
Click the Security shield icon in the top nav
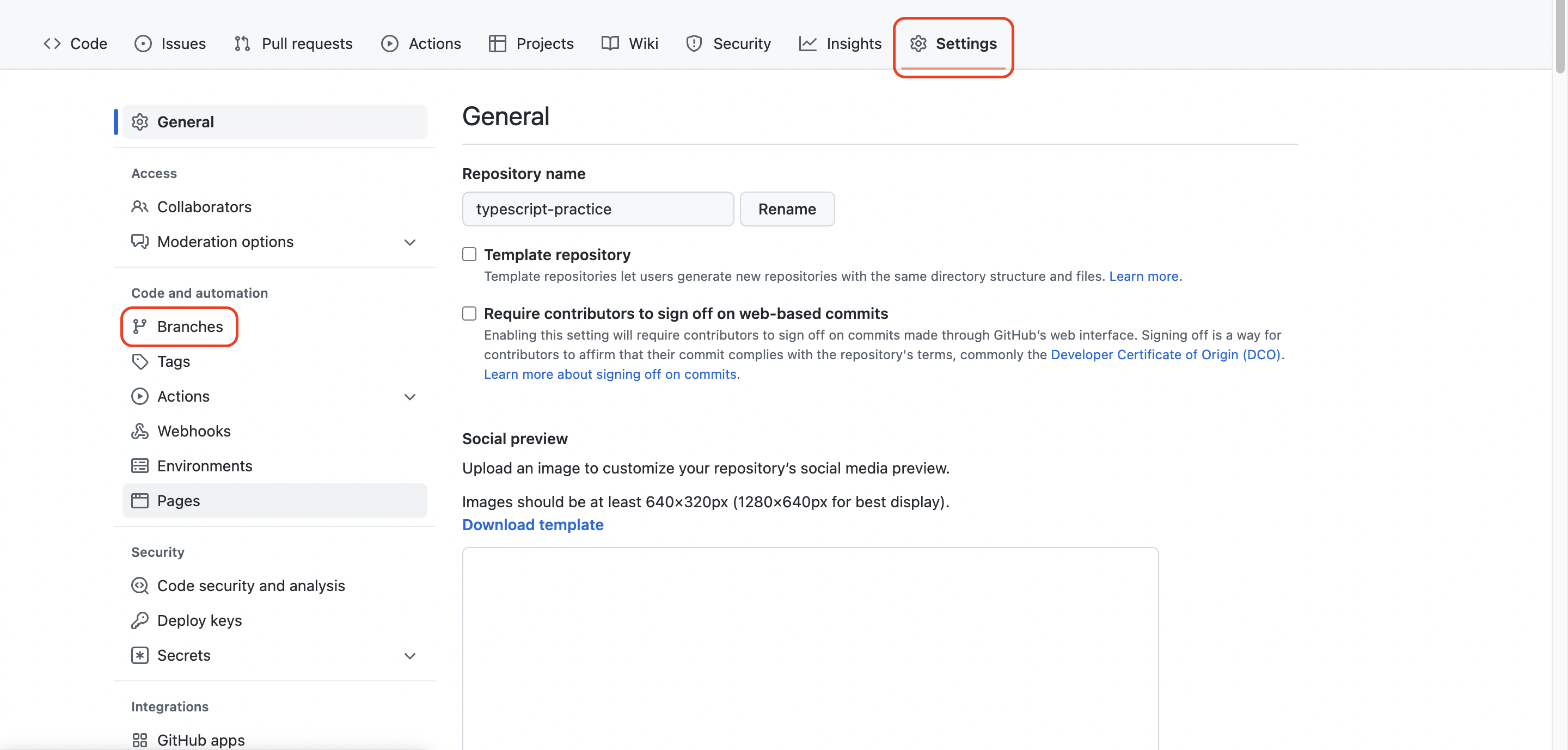694,44
